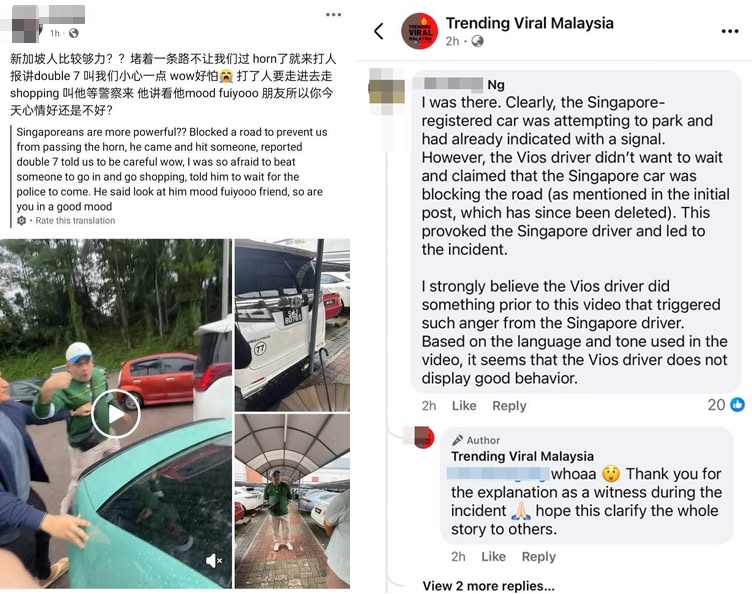Click the blue thumbs-up reaction icon

point(737,405)
